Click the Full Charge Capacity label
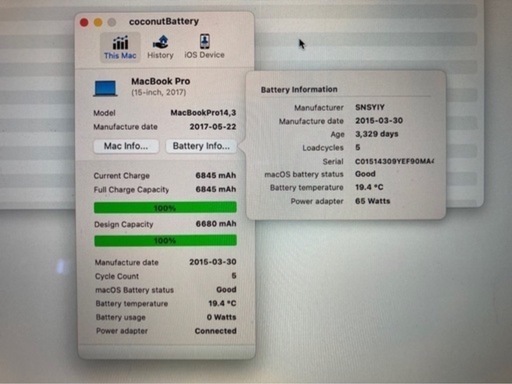This screenshot has width=512, height=384. pyautogui.click(x=131, y=190)
